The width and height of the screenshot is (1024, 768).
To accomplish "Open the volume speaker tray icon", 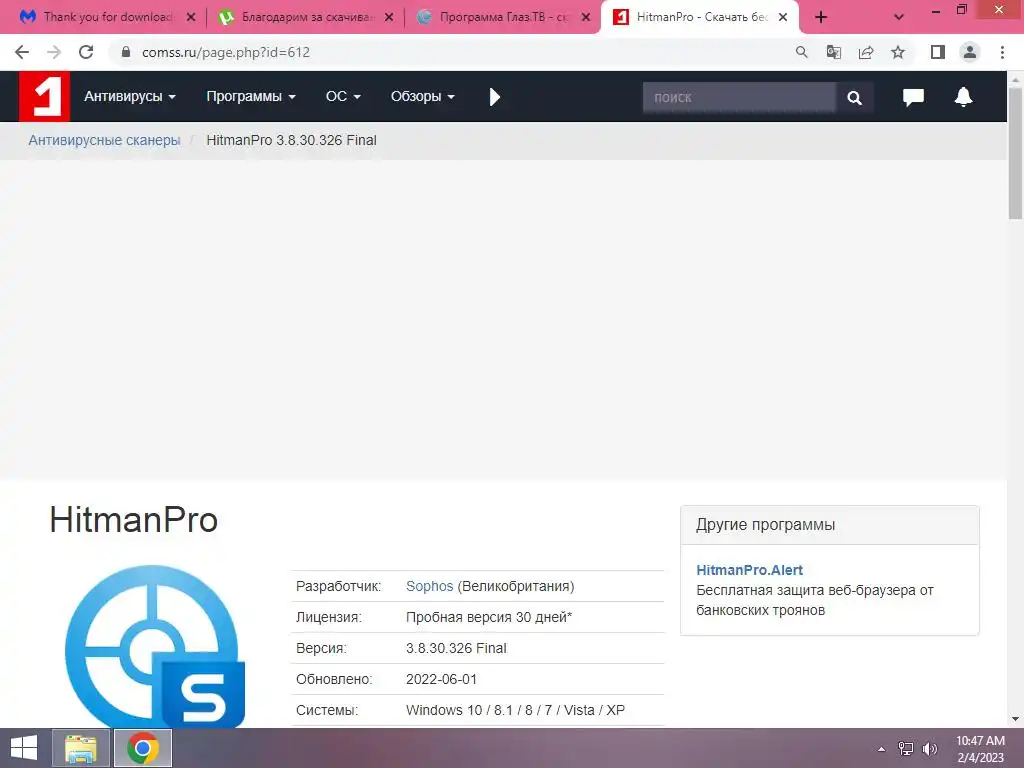I will [929, 749].
